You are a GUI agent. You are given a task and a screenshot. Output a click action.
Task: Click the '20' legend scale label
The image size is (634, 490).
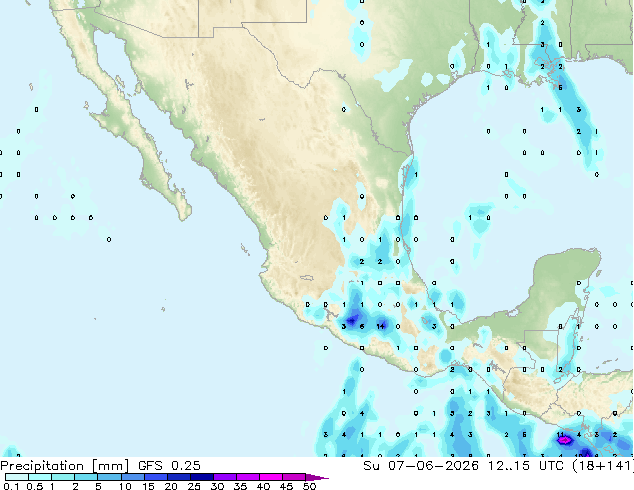click(x=171, y=486)
